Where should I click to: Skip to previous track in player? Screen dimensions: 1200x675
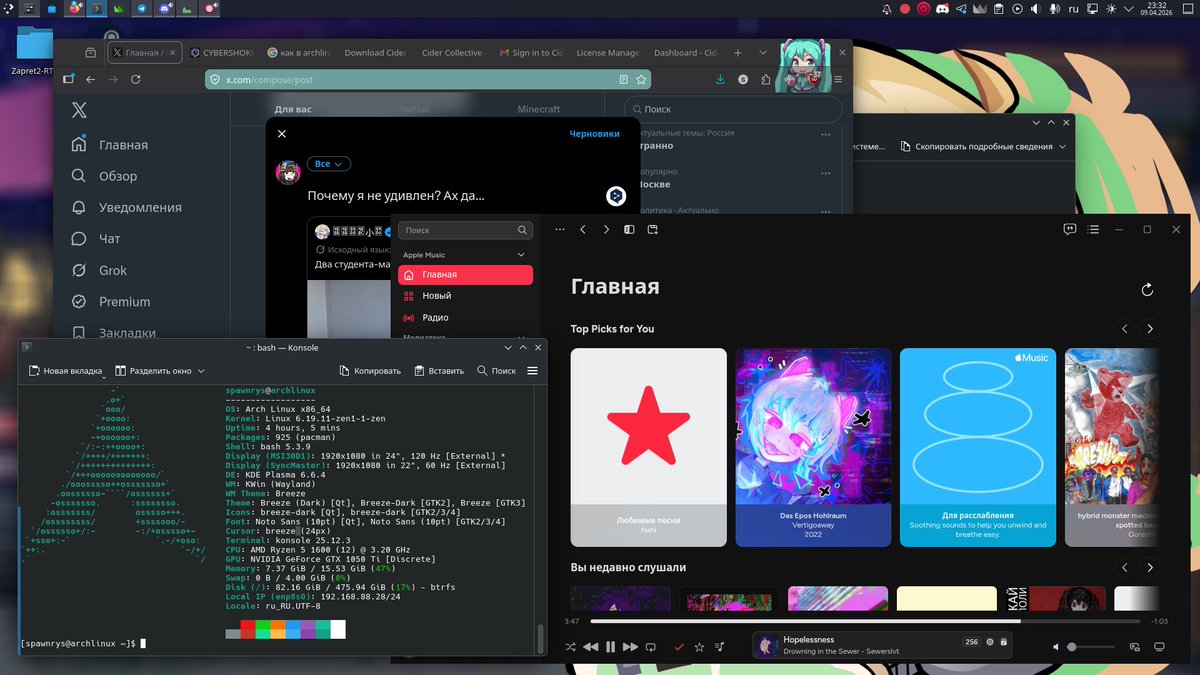[590, 647]
